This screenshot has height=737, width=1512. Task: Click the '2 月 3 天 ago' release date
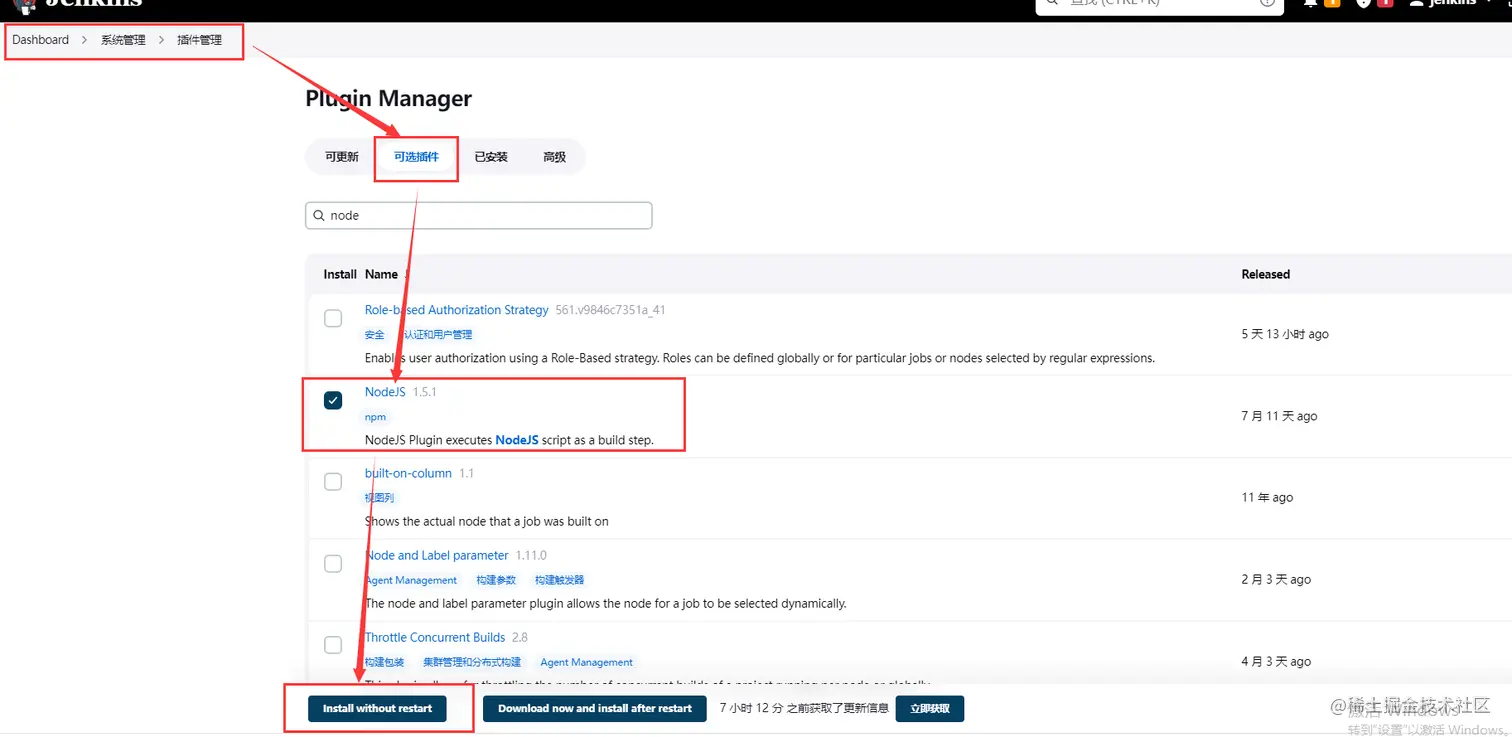(1276, 579)
